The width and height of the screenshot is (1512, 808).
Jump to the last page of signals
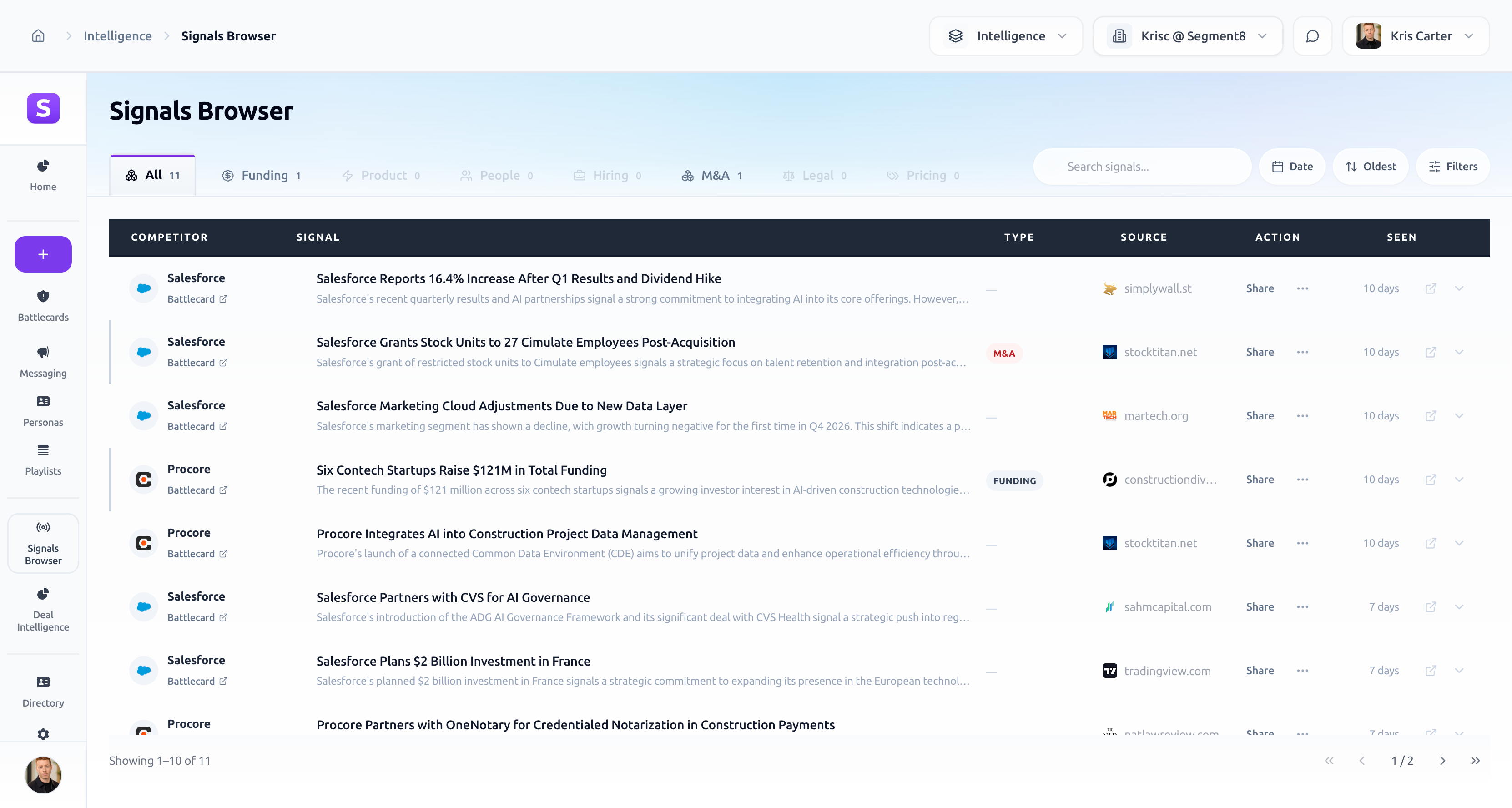(1476, 761)
